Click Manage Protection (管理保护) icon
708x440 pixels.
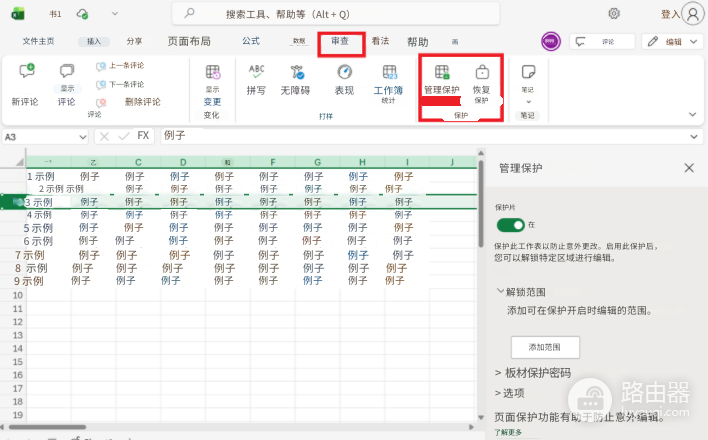442,72
